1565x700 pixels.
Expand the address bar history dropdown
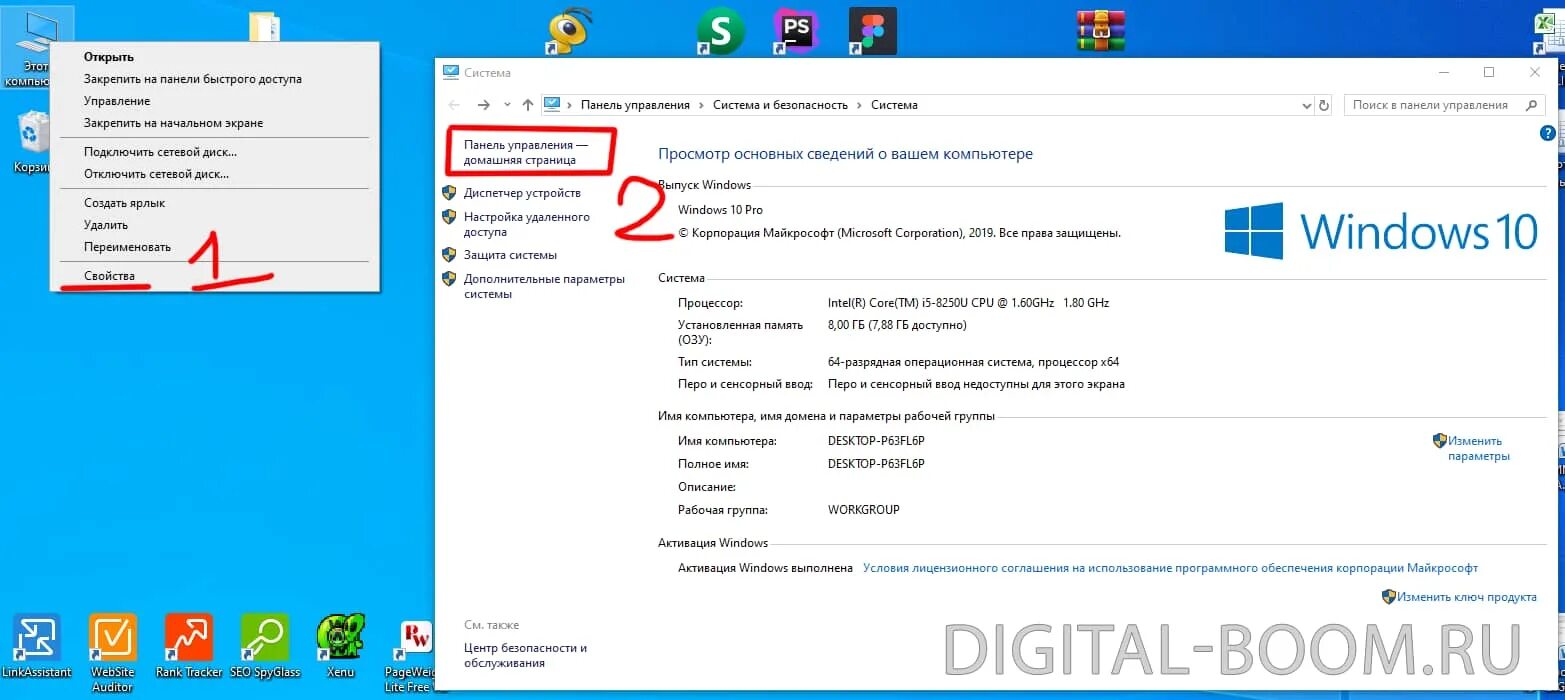click(1306, 105)
